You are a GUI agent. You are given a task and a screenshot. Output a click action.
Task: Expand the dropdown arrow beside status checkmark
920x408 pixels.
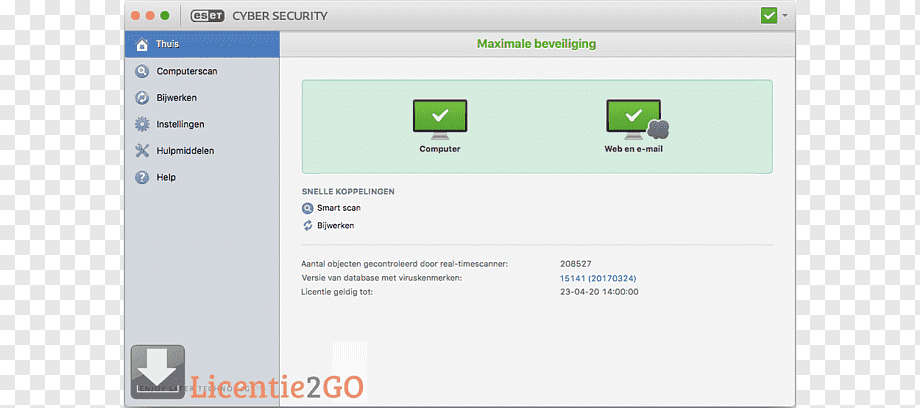click(785, 15)
